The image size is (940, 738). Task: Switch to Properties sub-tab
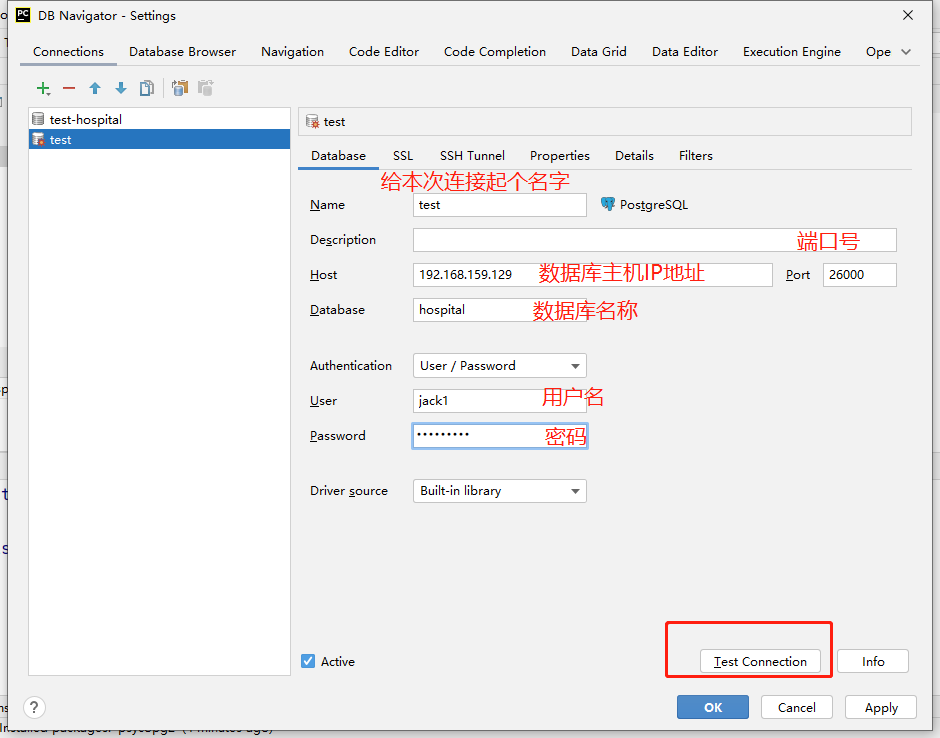click(x=560, y=156)
